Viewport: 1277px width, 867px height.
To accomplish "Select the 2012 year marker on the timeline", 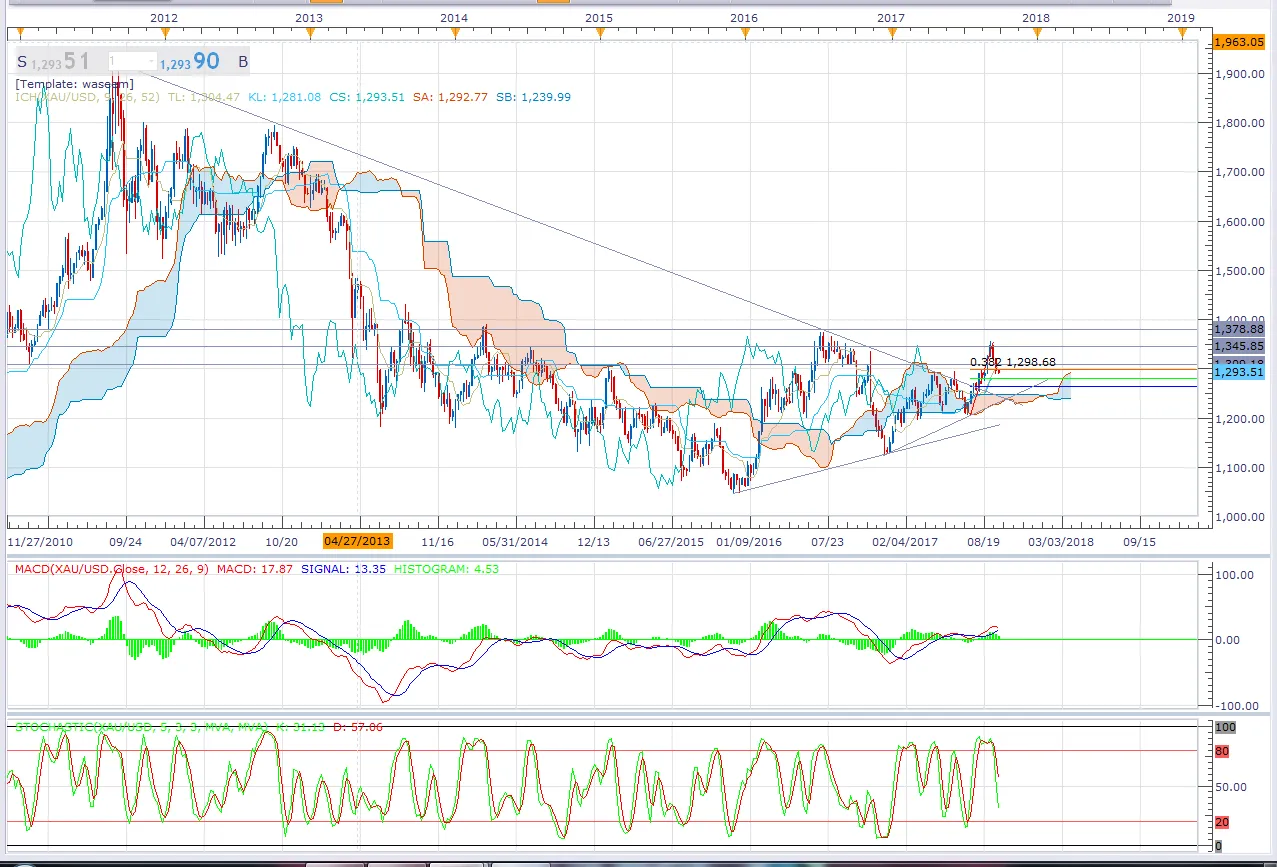I will click(164, 18).
